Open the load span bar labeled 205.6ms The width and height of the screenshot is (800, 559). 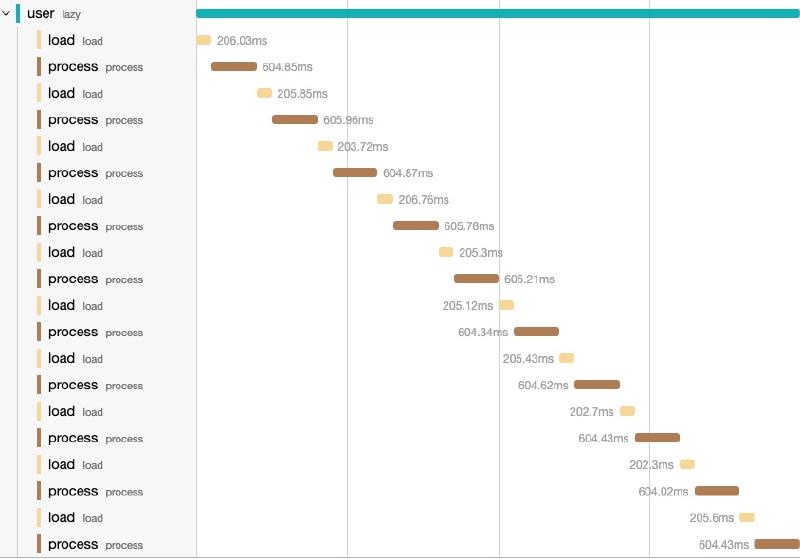pyautogui.click(x=747, y=517)
